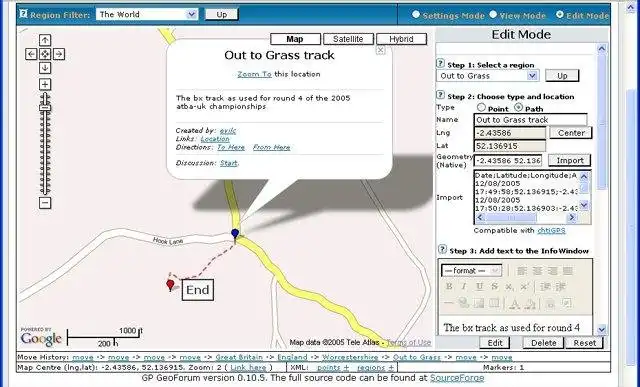Apply subscript formatting in editor
640x387 pixels.
click(509, 287)
